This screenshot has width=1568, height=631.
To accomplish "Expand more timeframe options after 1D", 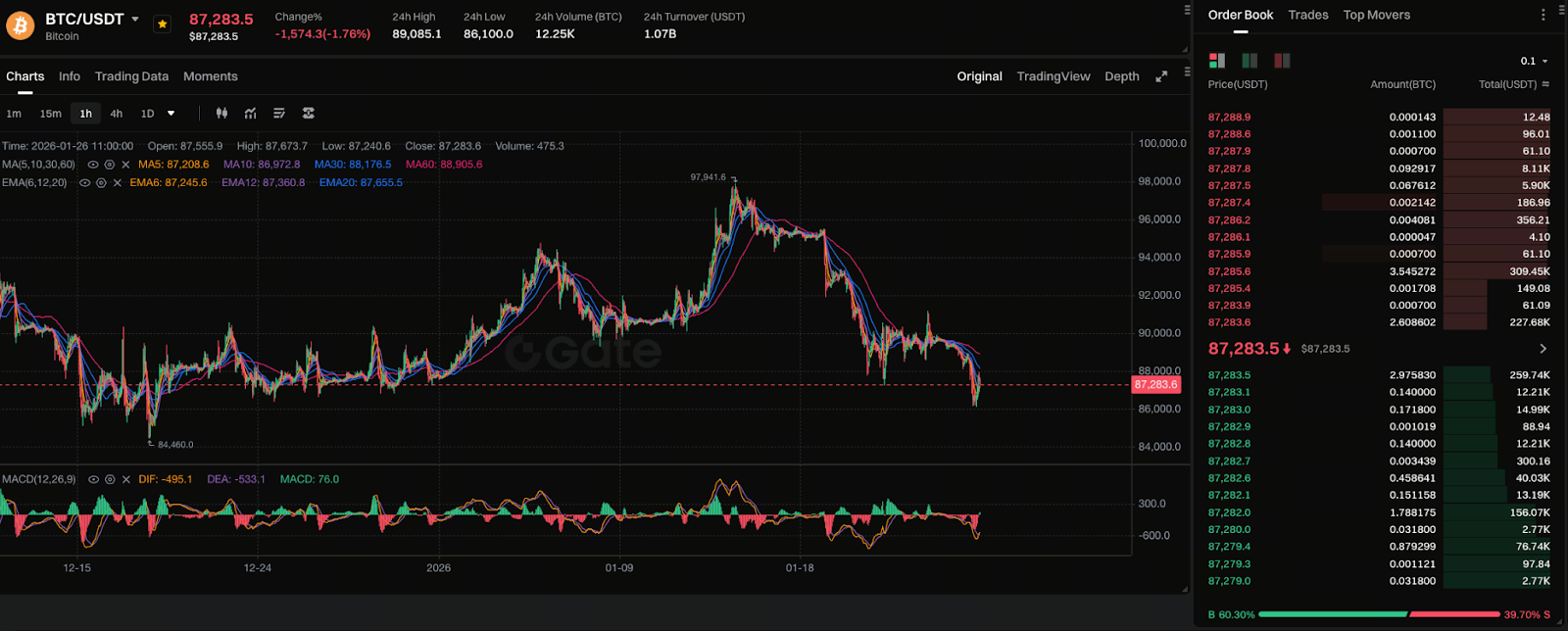I will 171,114.
